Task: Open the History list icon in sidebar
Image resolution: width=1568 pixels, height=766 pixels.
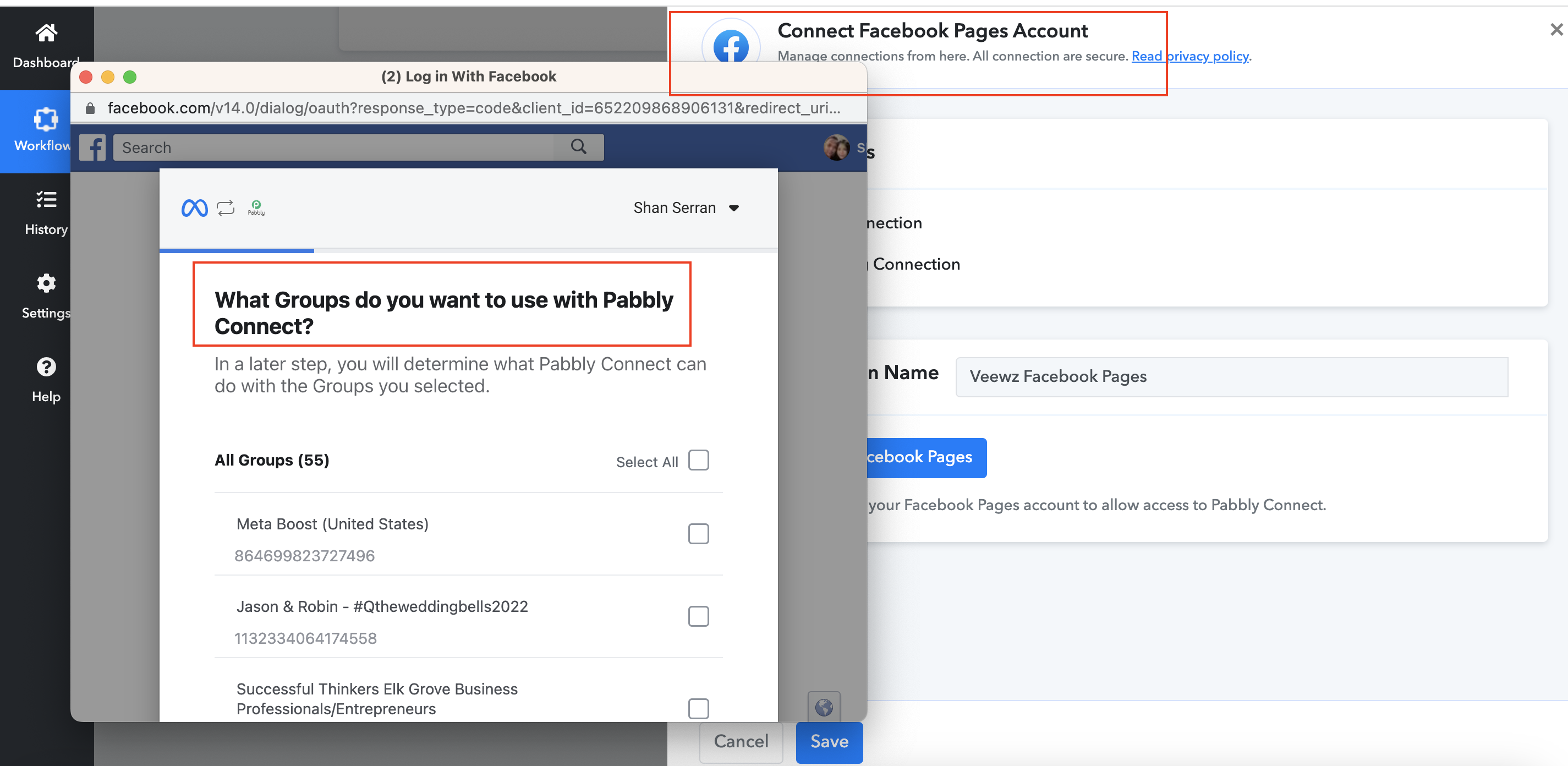Action: click(46, 199)
